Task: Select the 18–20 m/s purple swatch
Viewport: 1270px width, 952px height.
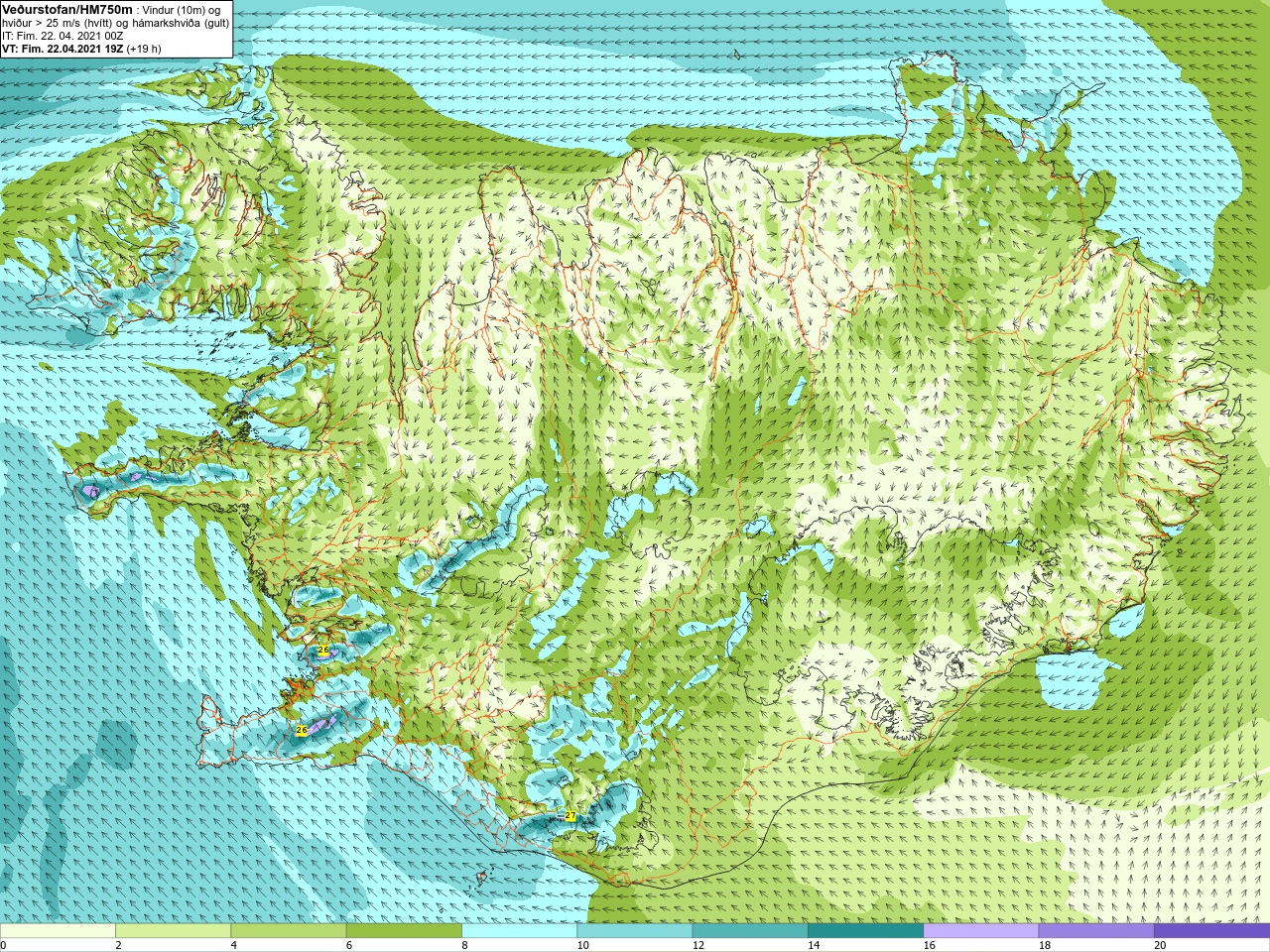Action: tap(1096, 931)
